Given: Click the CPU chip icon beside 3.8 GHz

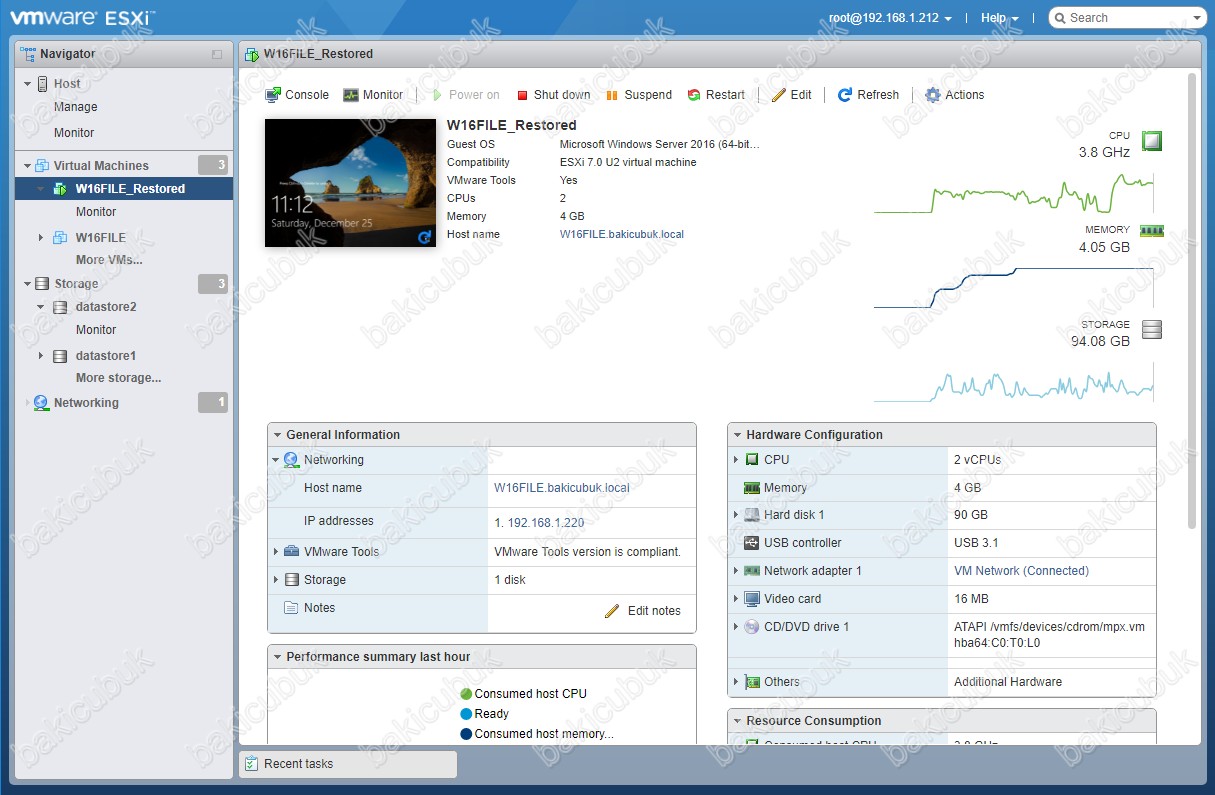Looking at the screenshot, I should (1152, 141).
